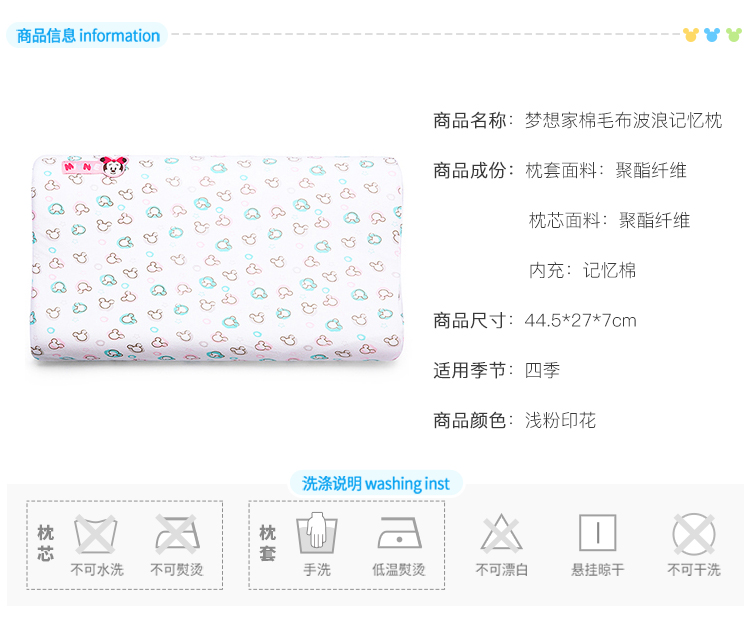The height and width of the screenshot is (623, 750).
Task: Click the green Mickey head icon
Action: tap(734, 35)
